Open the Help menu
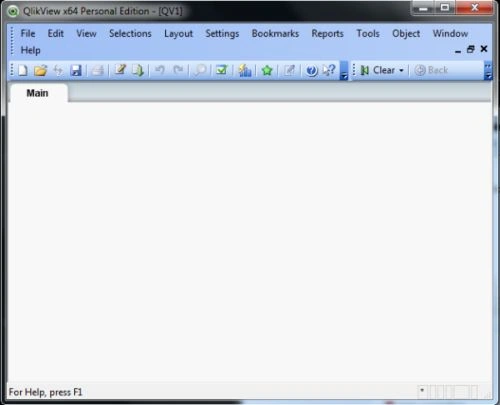500x405 pixels. [31, 50]
